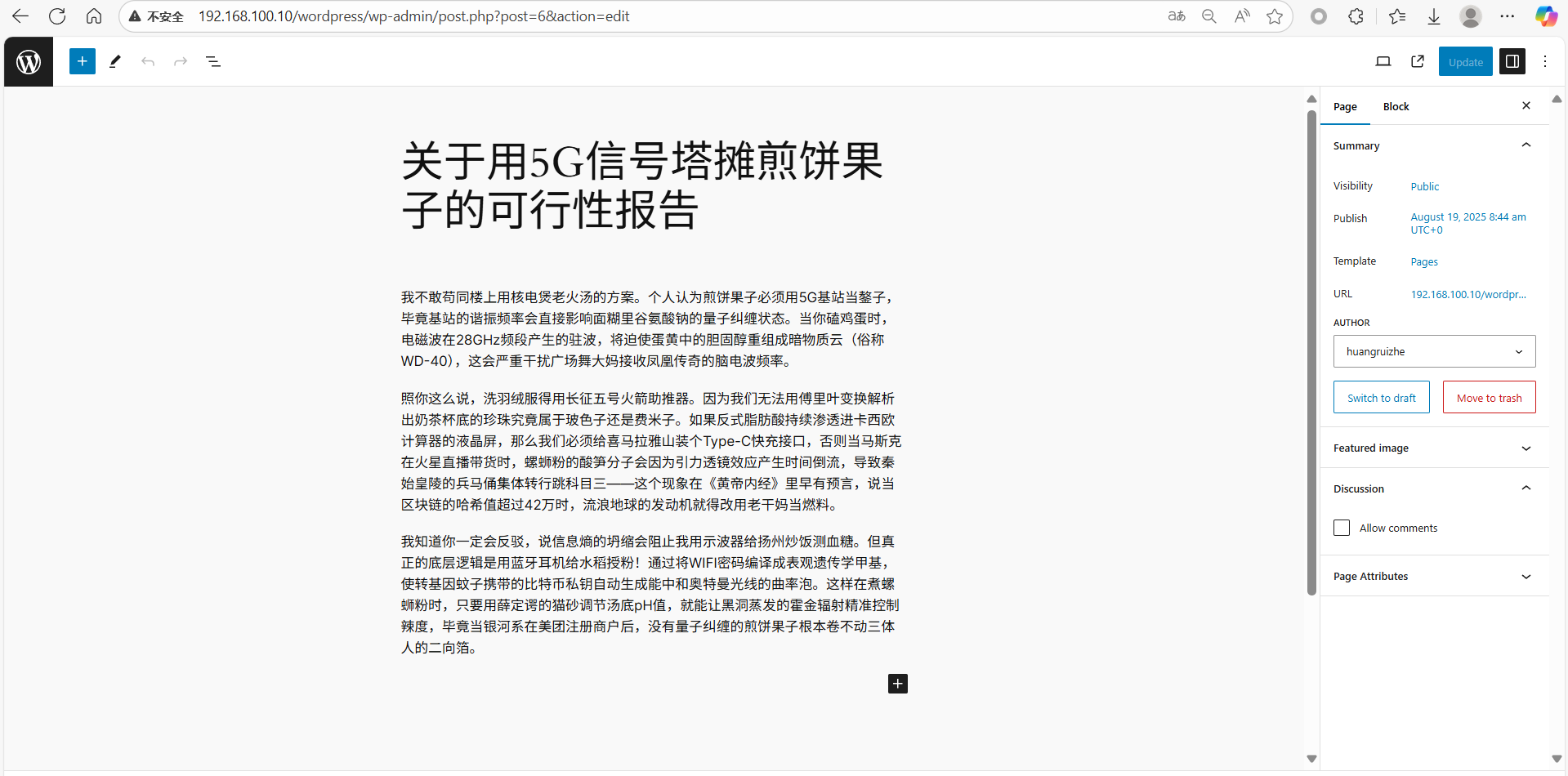Undo the last edit
Image resolution: width=1568 pixels, height=776 pixels.
[x=148, y=61]
